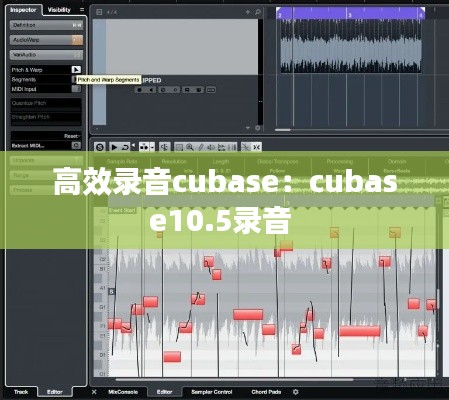Open the lower zone Editor tab

pyautogui.click(x=164, y=392)
